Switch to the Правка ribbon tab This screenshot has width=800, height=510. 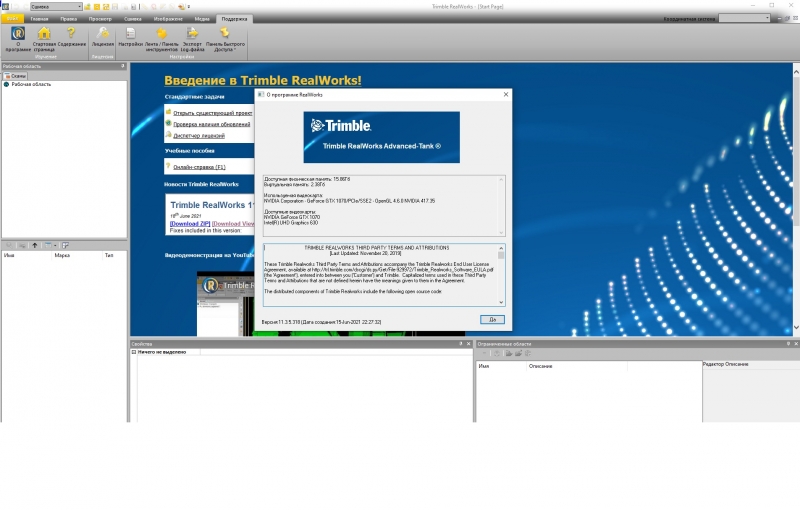click(68, 19)
